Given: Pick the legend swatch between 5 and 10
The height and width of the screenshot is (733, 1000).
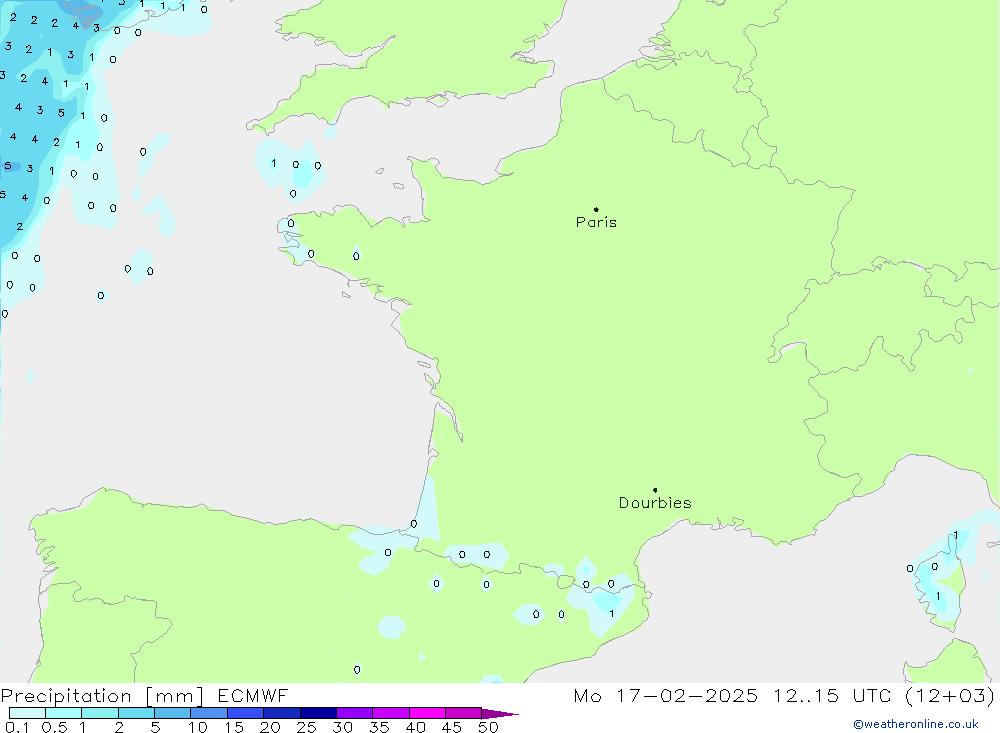Looking at the screenshot, I should coord(173,713).
